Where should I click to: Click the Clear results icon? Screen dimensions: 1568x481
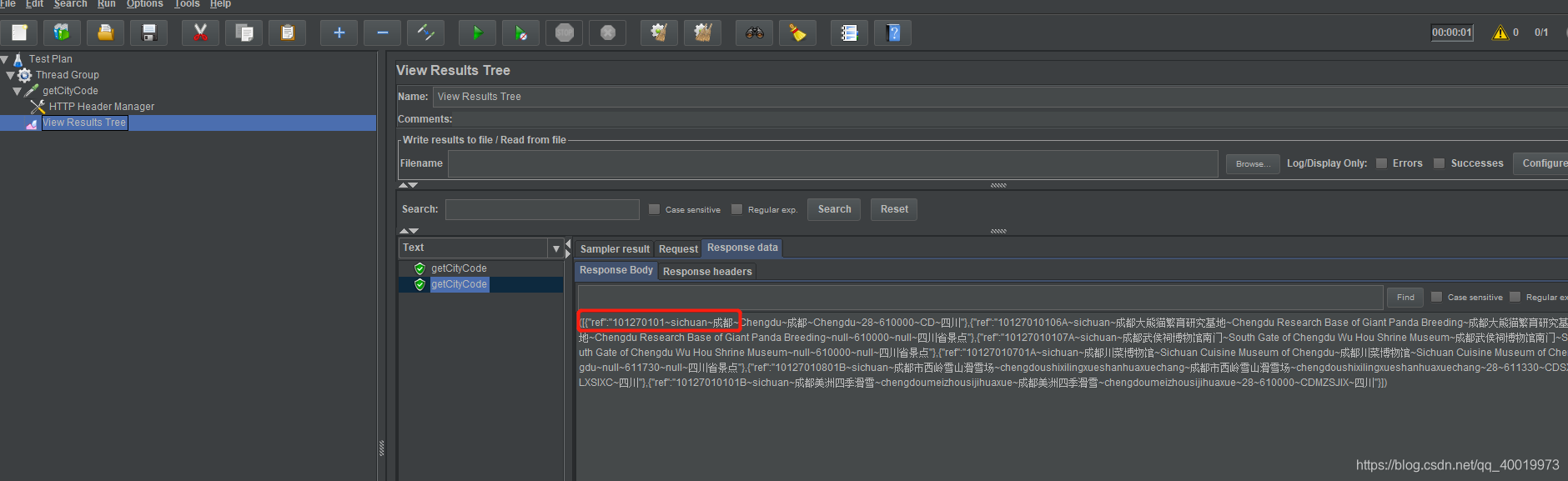(659, 33)
